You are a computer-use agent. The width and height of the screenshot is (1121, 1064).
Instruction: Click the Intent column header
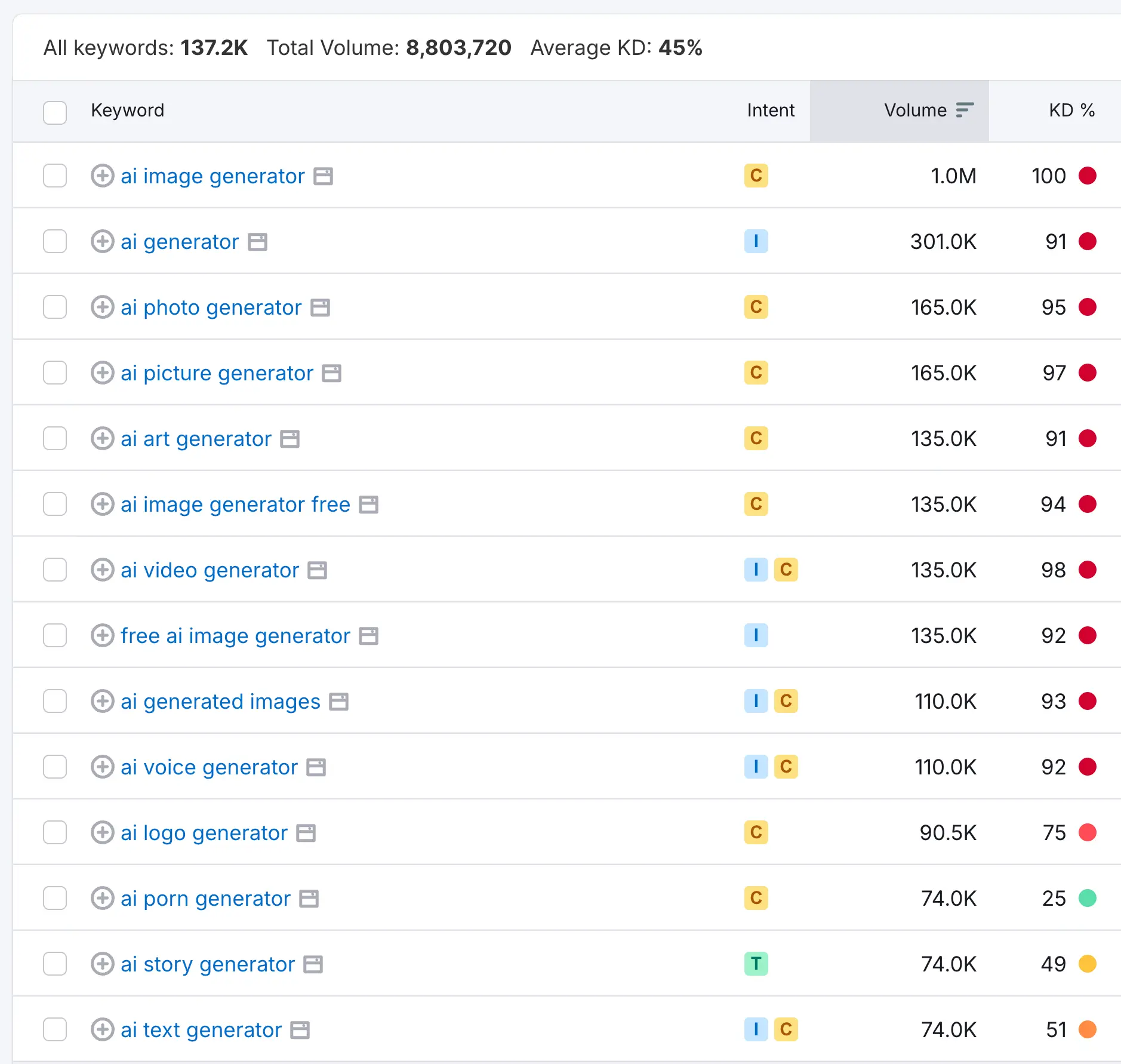771,110
